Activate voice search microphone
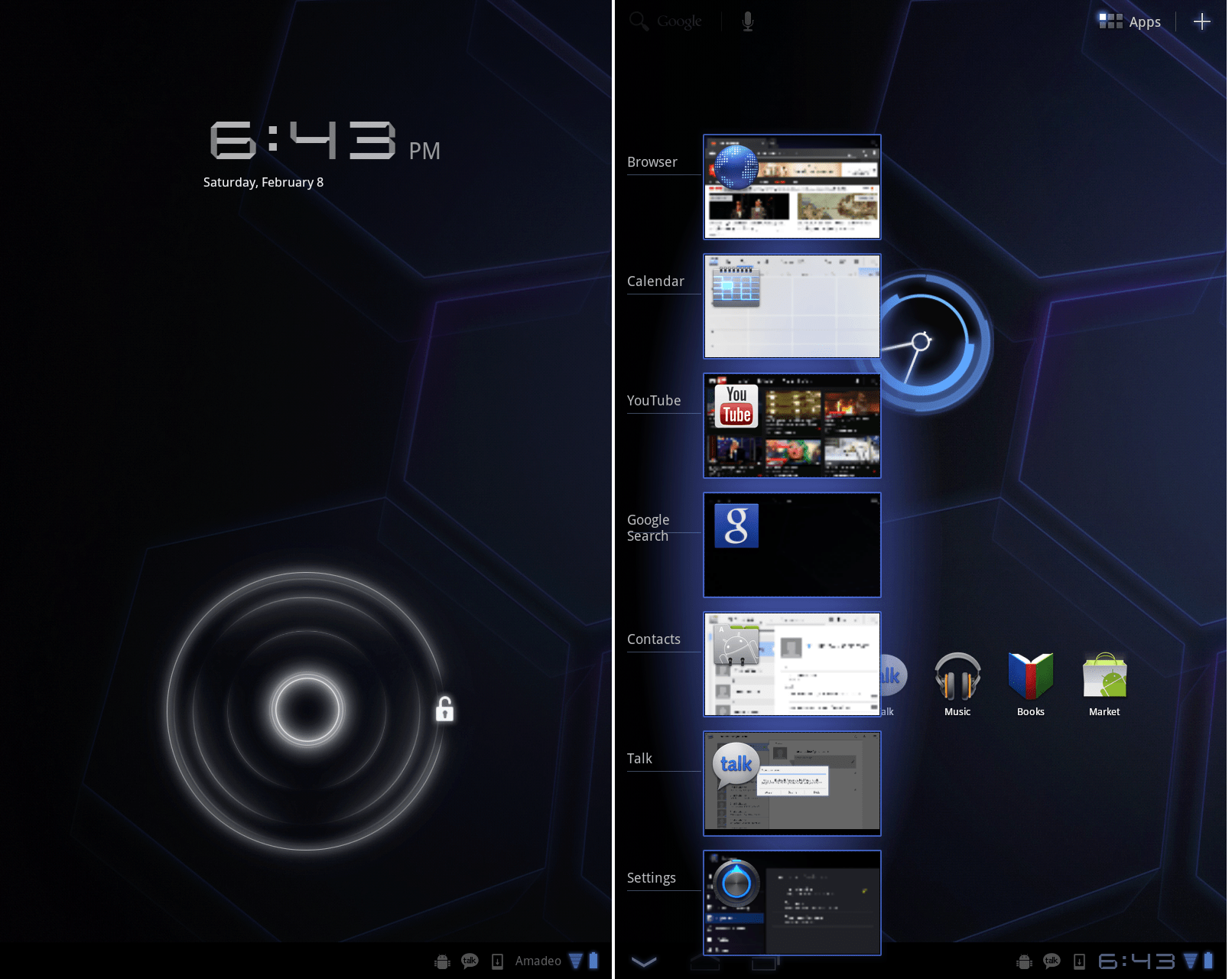 point(748,21)
